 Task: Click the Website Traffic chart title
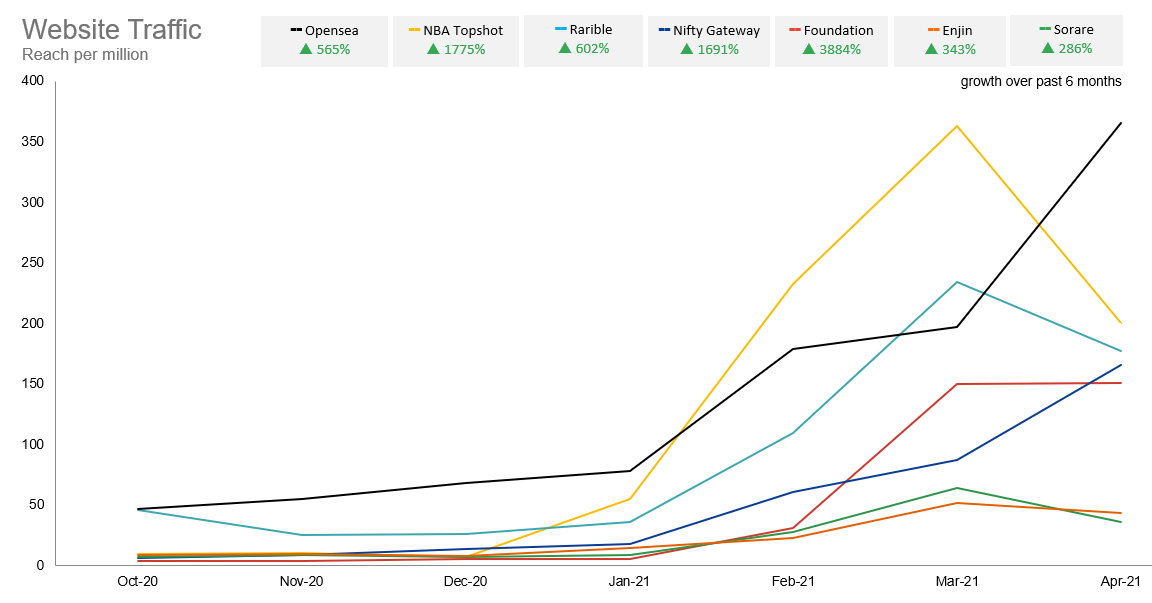112,29
